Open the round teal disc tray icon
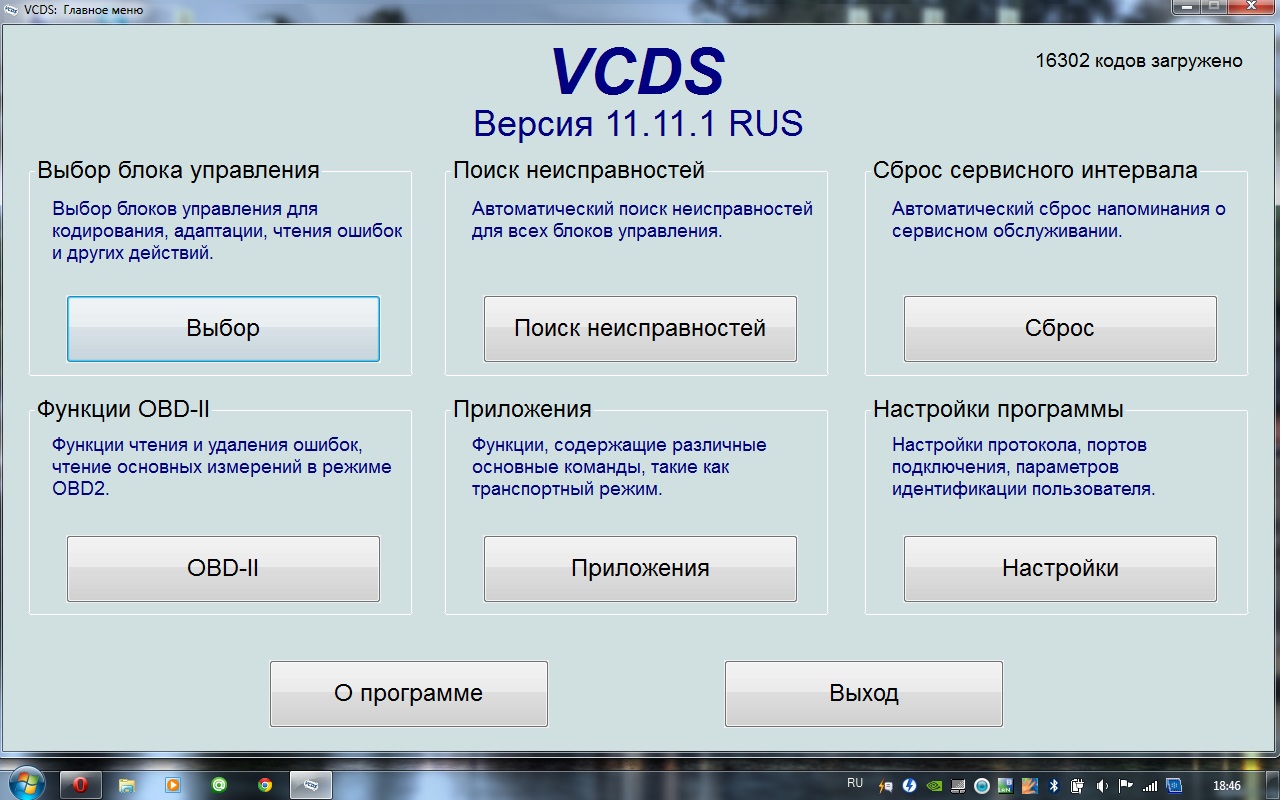Screen dimensions: 1281x800 [x=982, y=786]
